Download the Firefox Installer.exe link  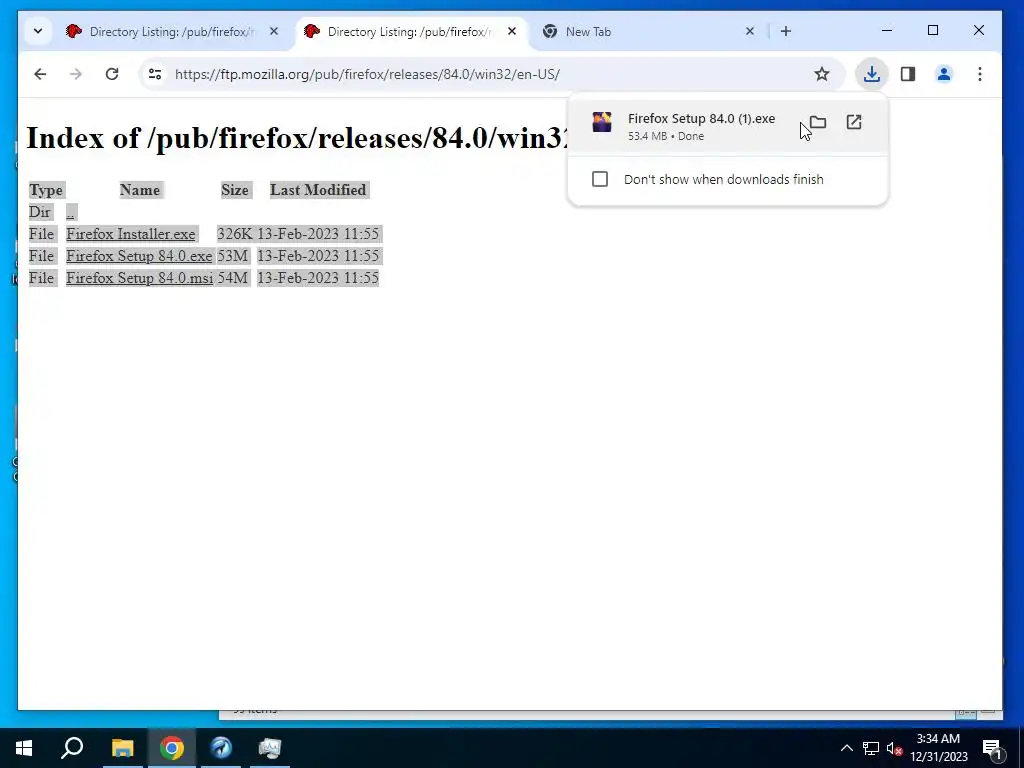131,234
